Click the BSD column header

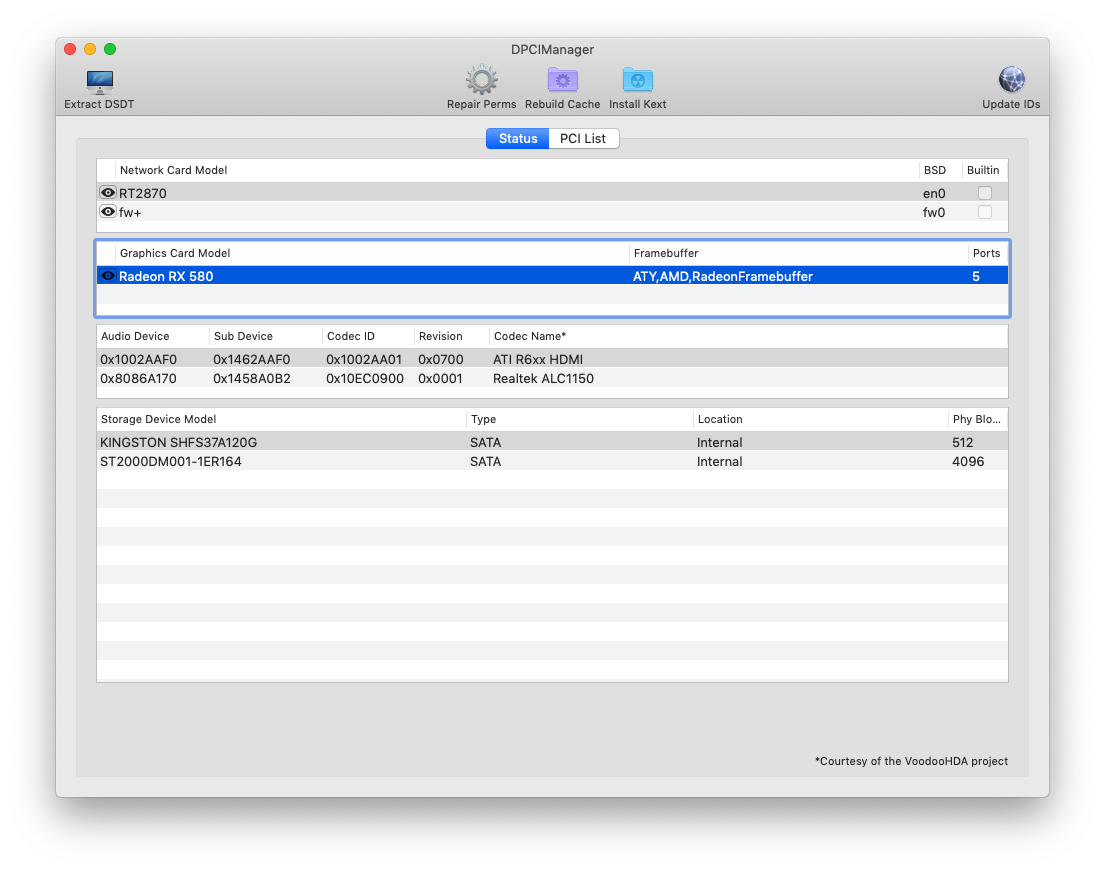click(x=940, y=170)
